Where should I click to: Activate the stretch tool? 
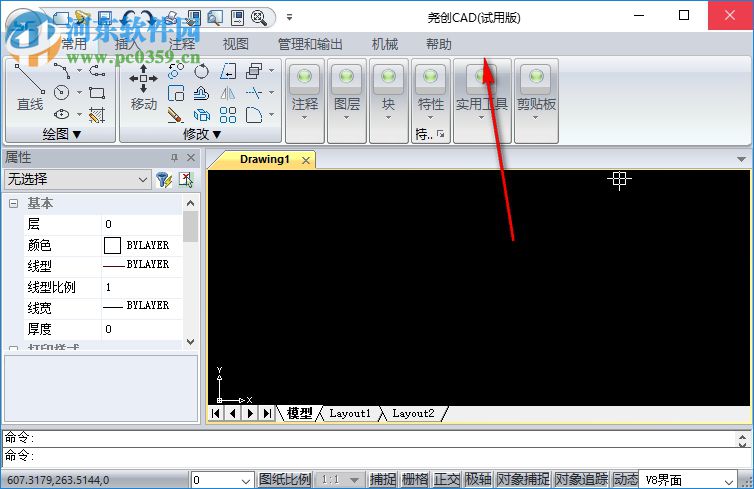coord(227,71)
